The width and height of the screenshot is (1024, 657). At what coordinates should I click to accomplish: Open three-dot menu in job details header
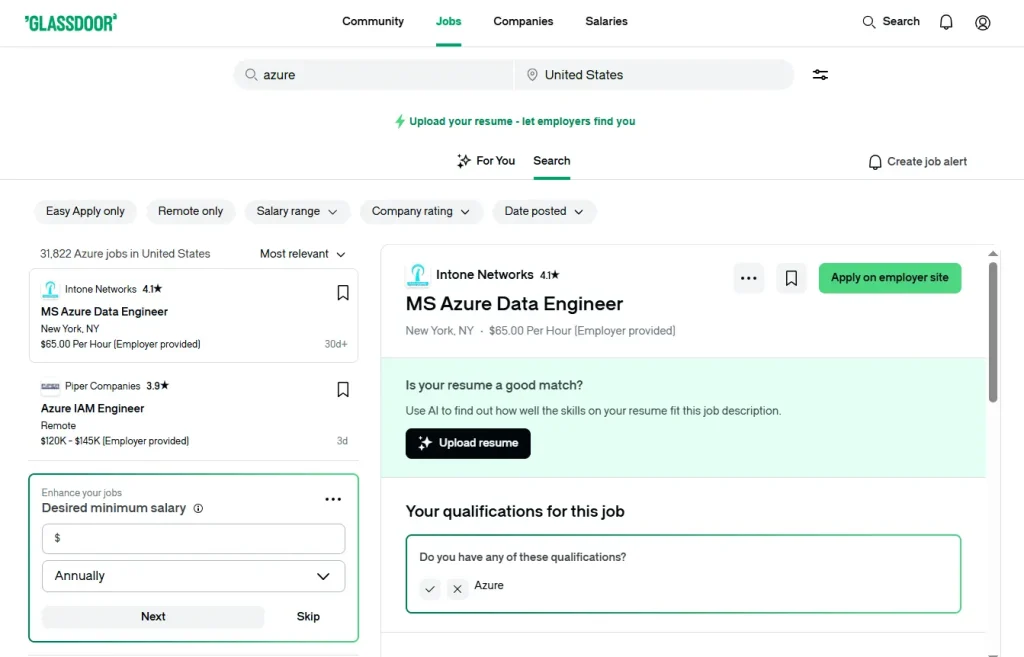749,278
